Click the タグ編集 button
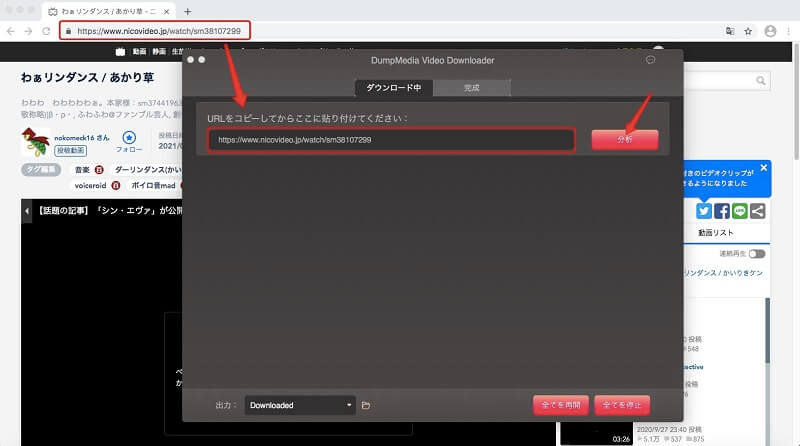The height and width of the screenshot is (446, 800). click(x=41, y=169)
